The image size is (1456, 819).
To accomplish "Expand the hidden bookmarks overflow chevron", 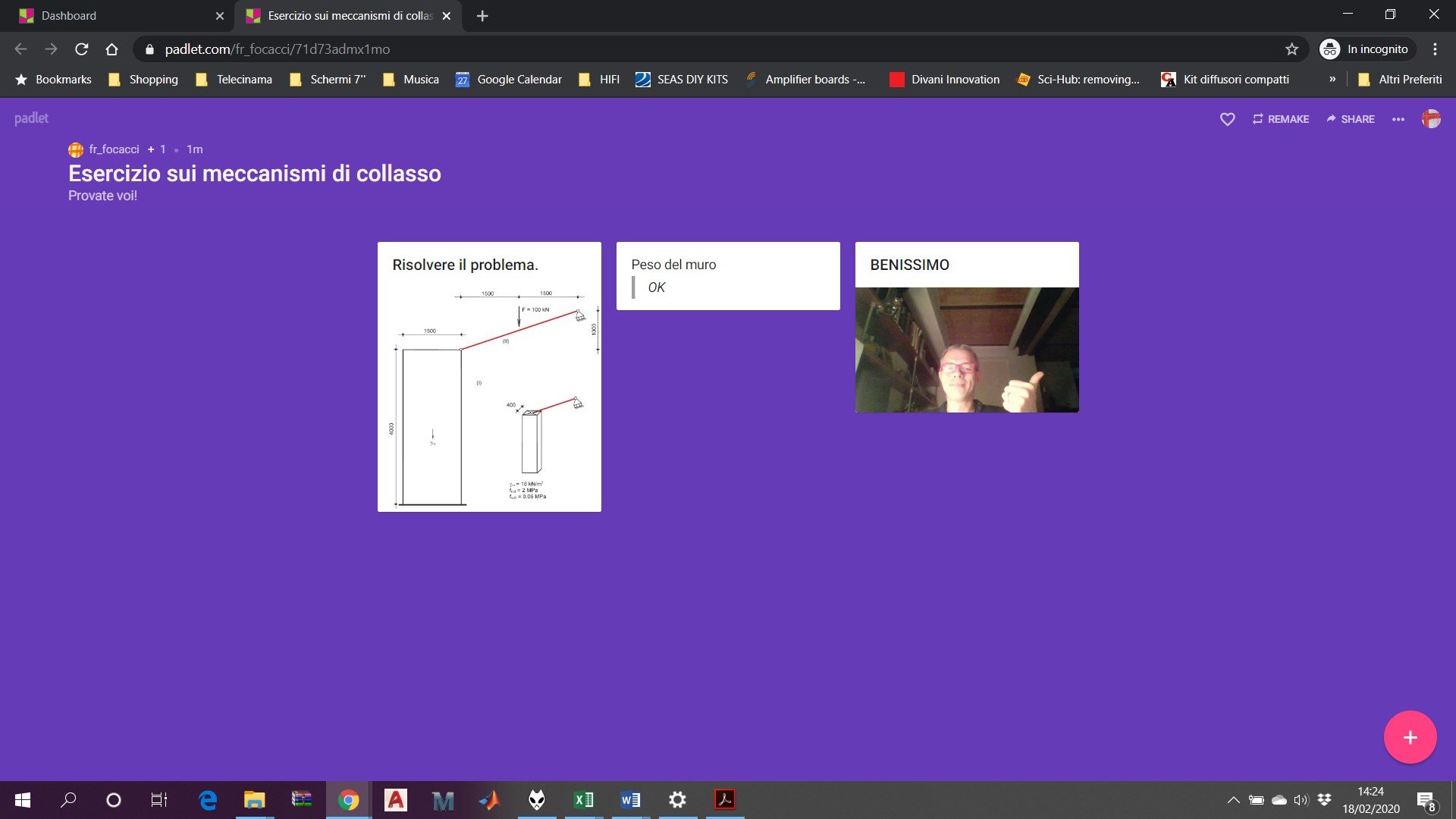I will [1332, 79].
